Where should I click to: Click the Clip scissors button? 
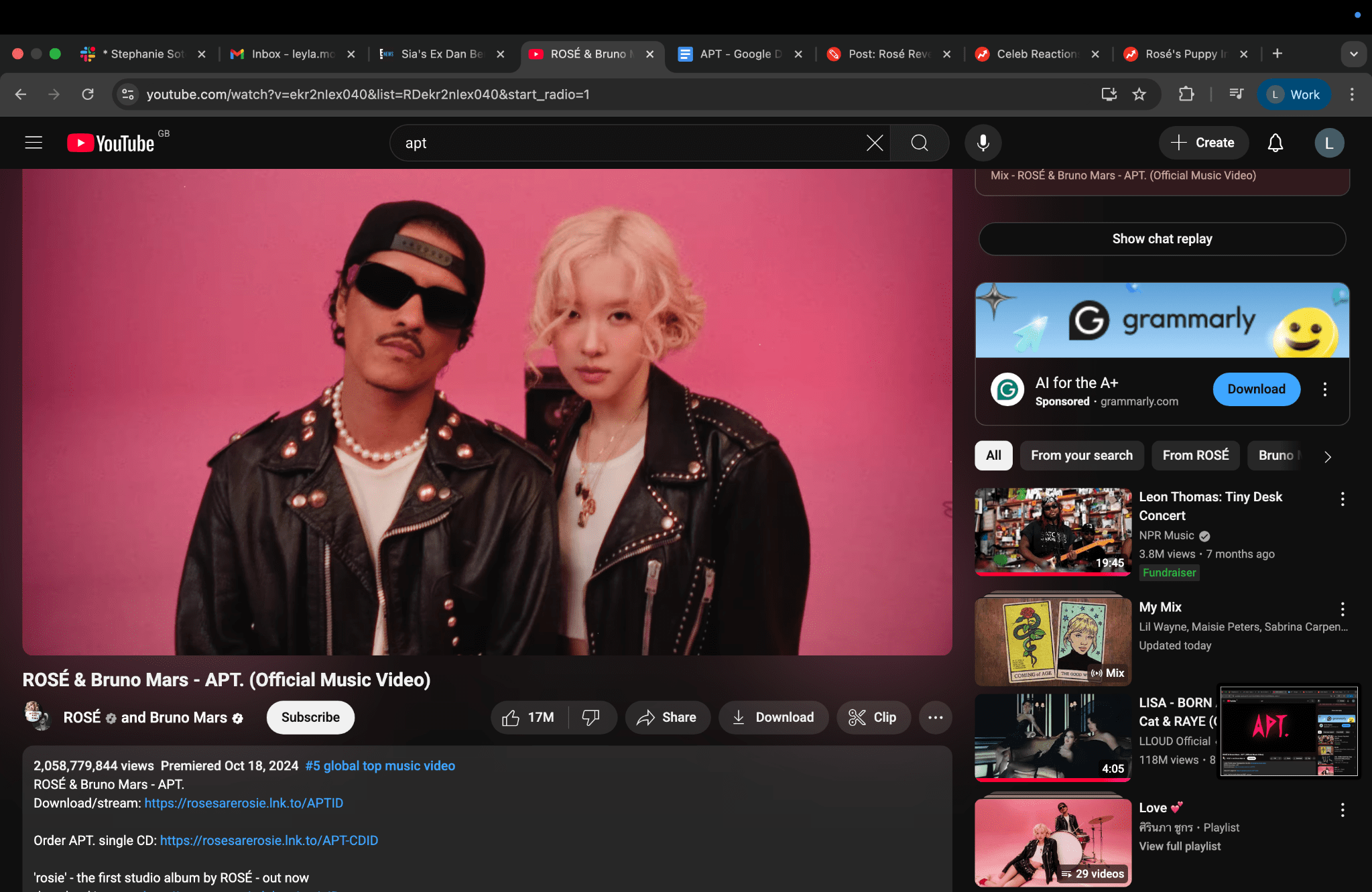[x=873, y=718]
